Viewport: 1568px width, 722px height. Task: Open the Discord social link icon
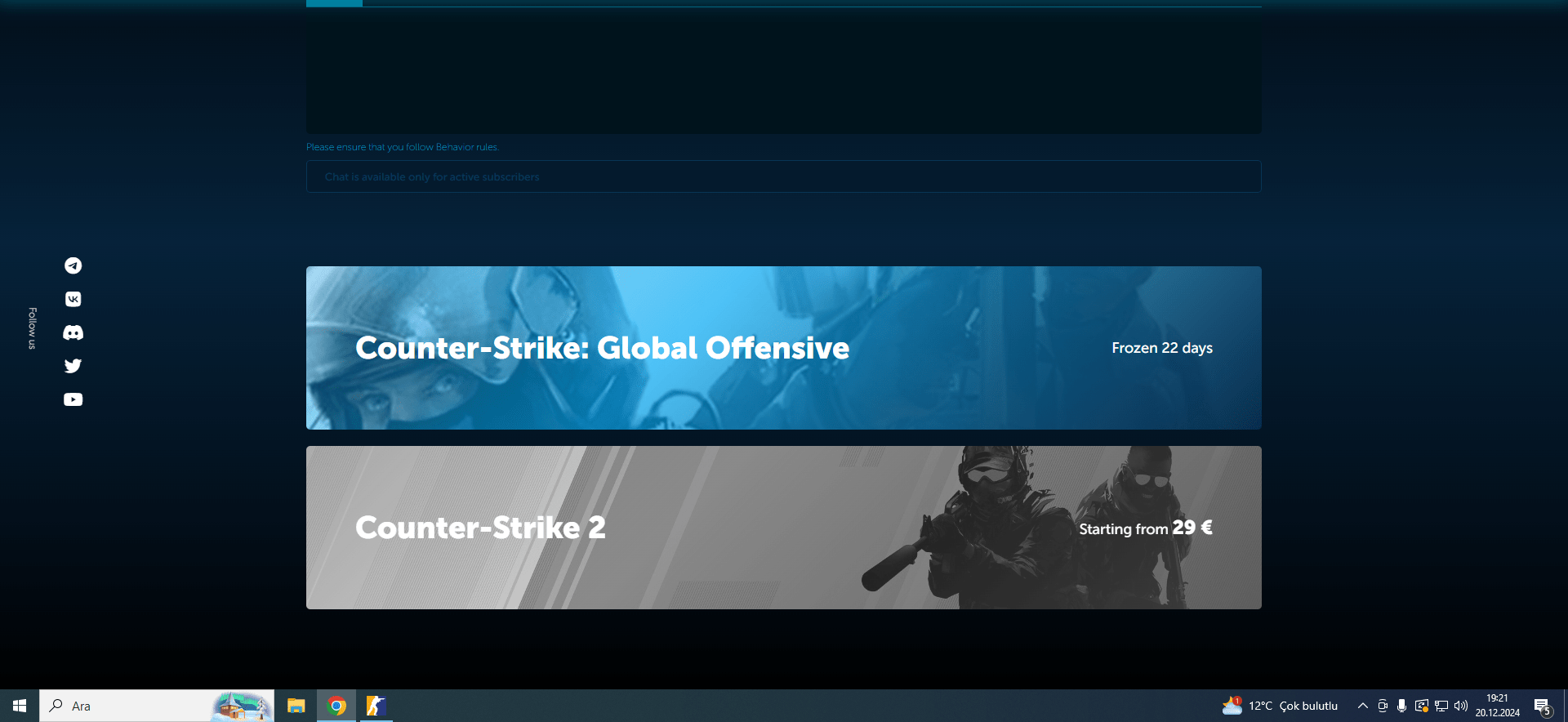pos(73,332)
